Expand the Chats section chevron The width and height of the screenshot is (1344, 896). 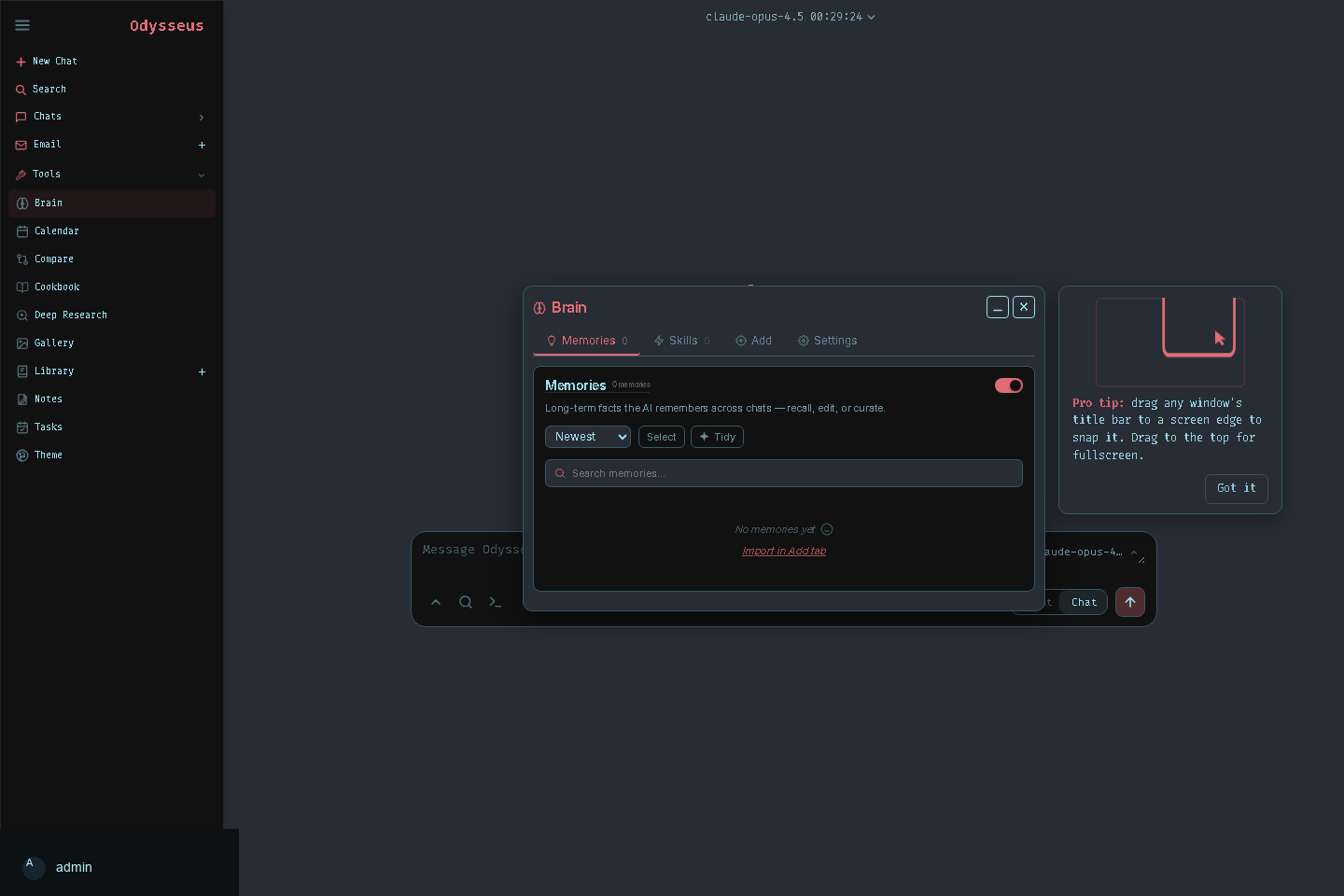click(202, 117)
